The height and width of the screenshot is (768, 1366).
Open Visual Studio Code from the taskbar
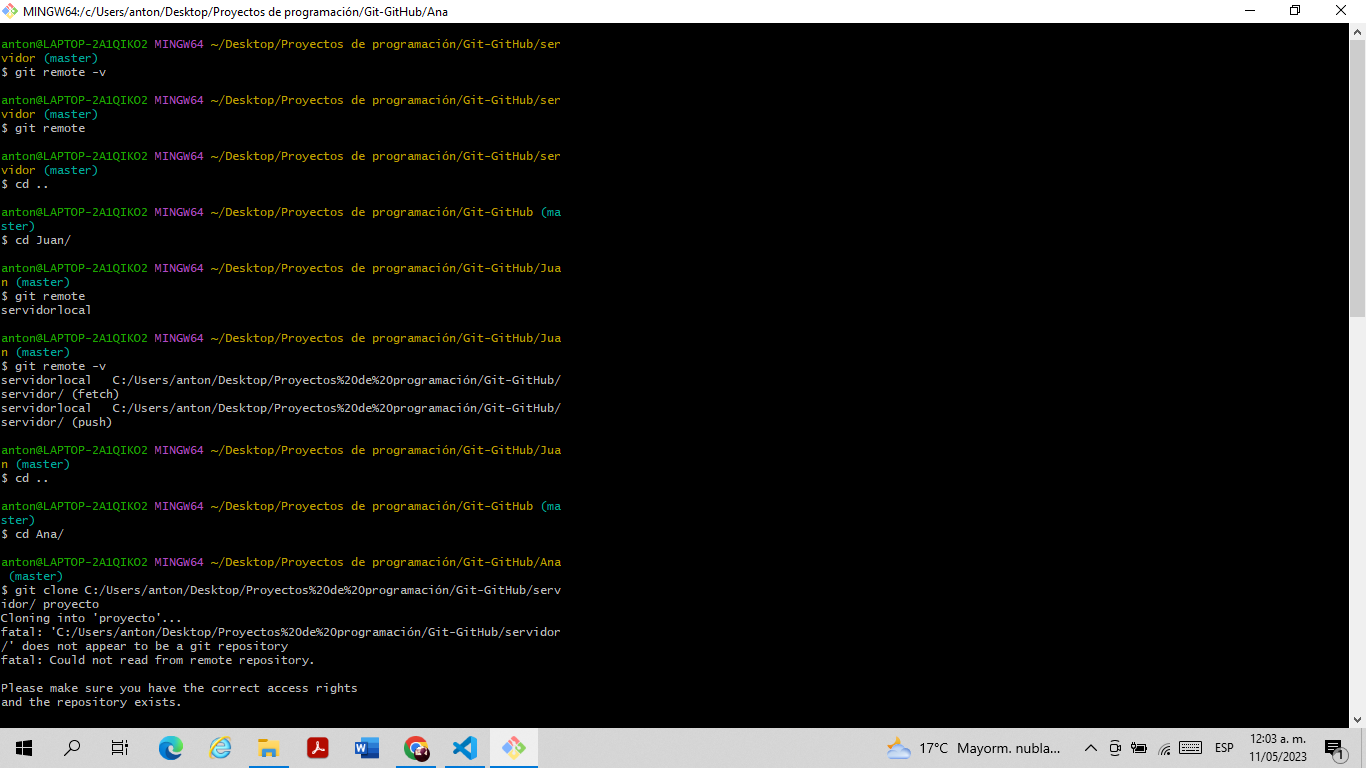[x=465, y=748]
